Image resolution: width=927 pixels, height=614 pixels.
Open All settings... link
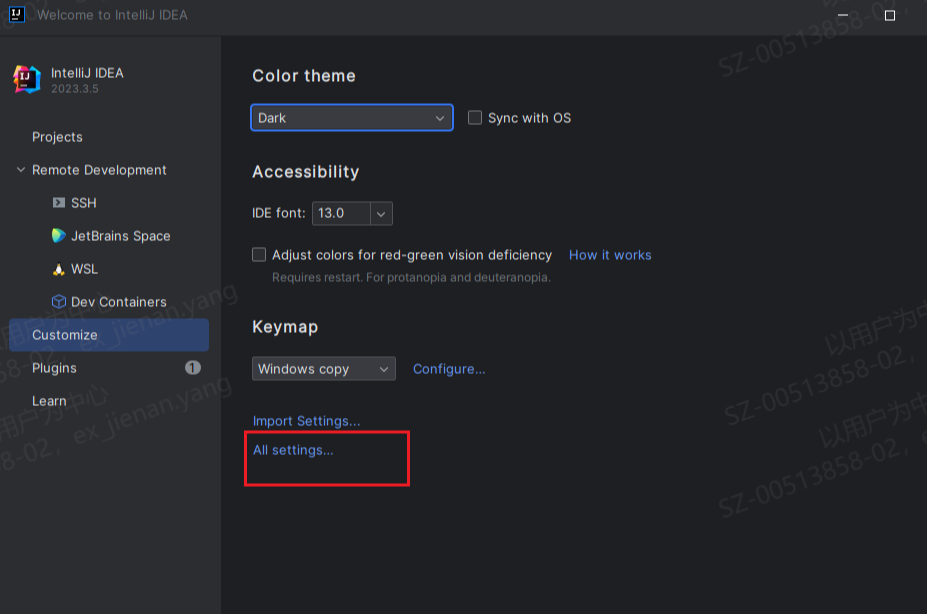tap(293, 450)
